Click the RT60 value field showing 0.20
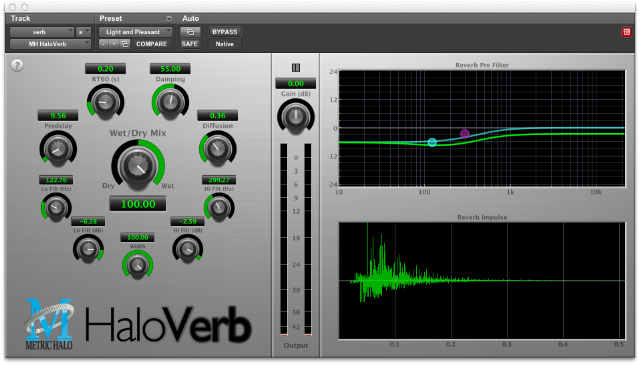 pyautogui.click(x=105, y=69)
